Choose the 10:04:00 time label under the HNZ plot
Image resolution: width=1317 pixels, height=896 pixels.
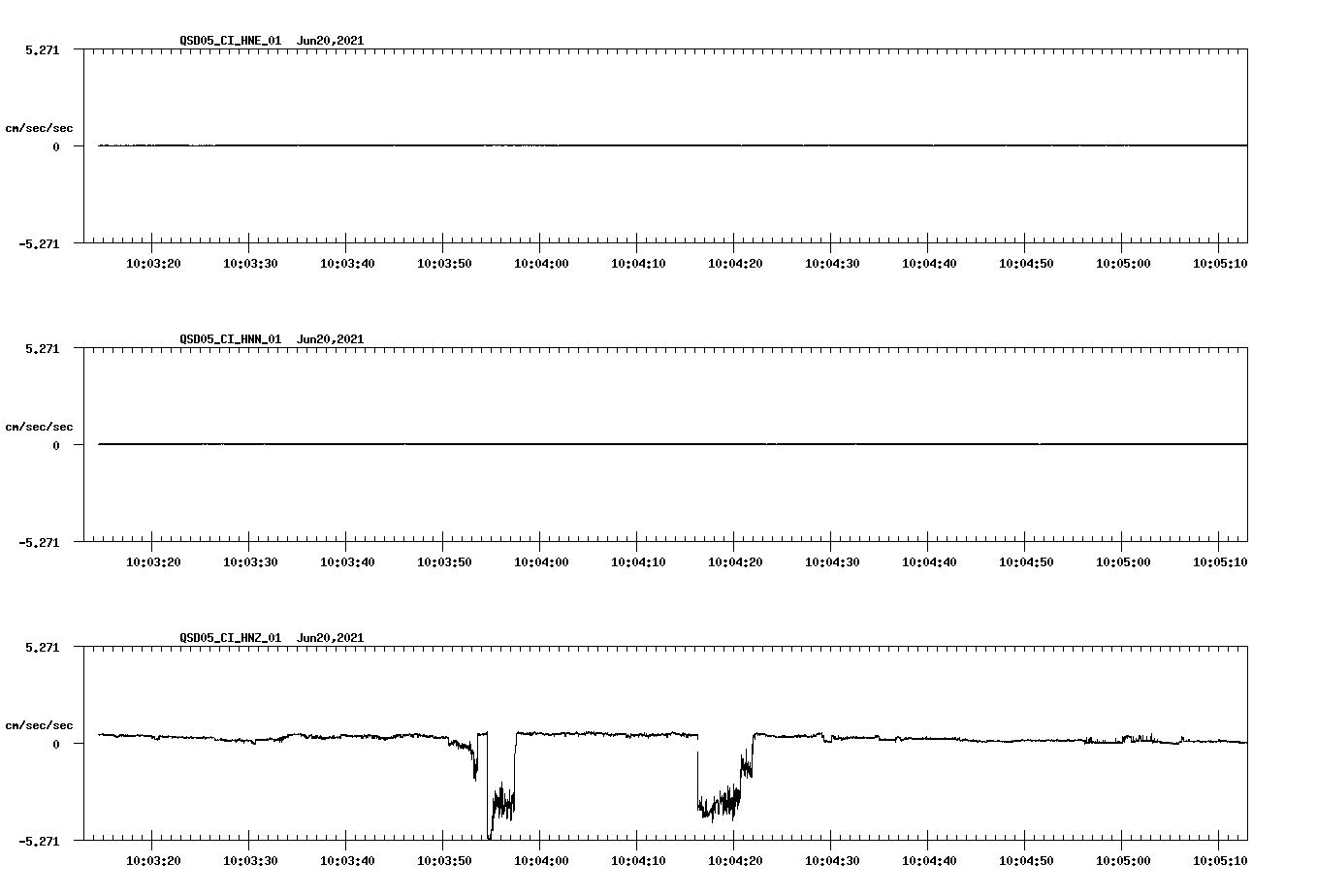tap(541, 861)
